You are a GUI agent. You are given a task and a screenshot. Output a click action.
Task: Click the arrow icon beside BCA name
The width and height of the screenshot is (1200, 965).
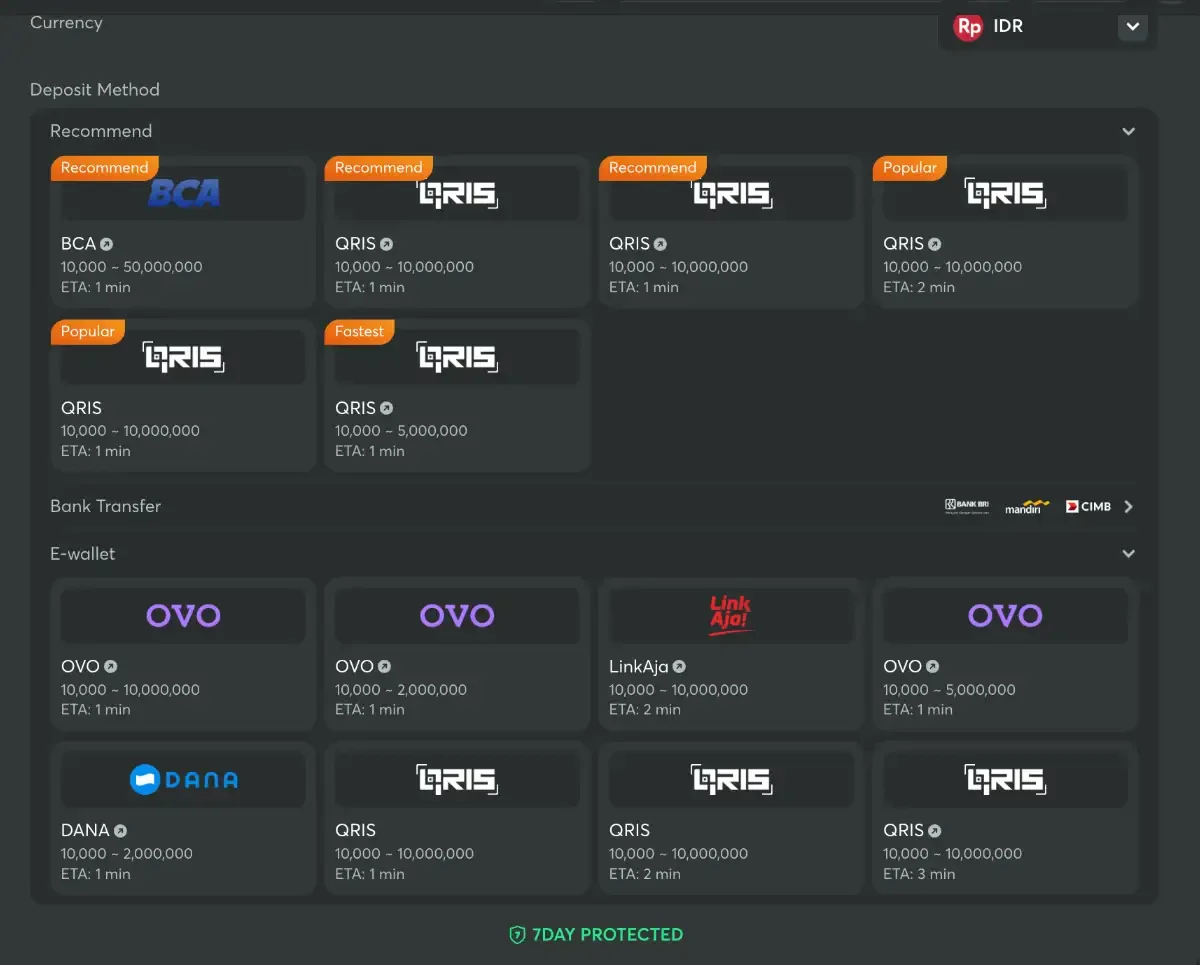[x=107, y=244]
